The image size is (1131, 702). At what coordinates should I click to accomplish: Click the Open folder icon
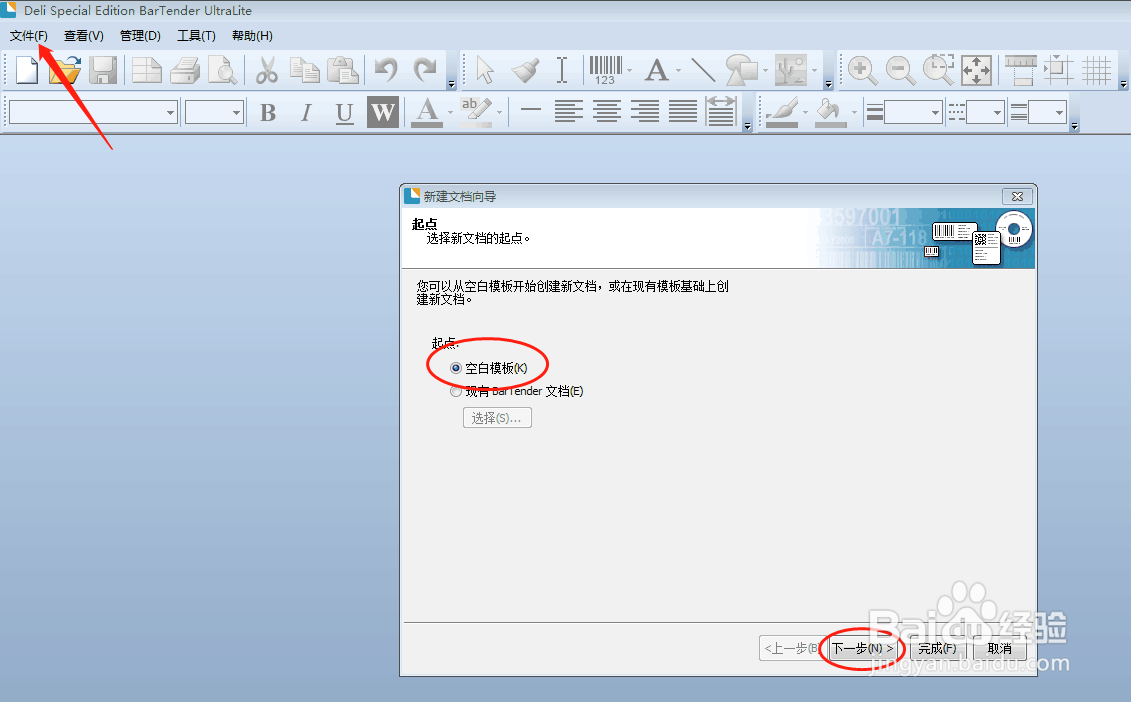(x=65, y=70)
